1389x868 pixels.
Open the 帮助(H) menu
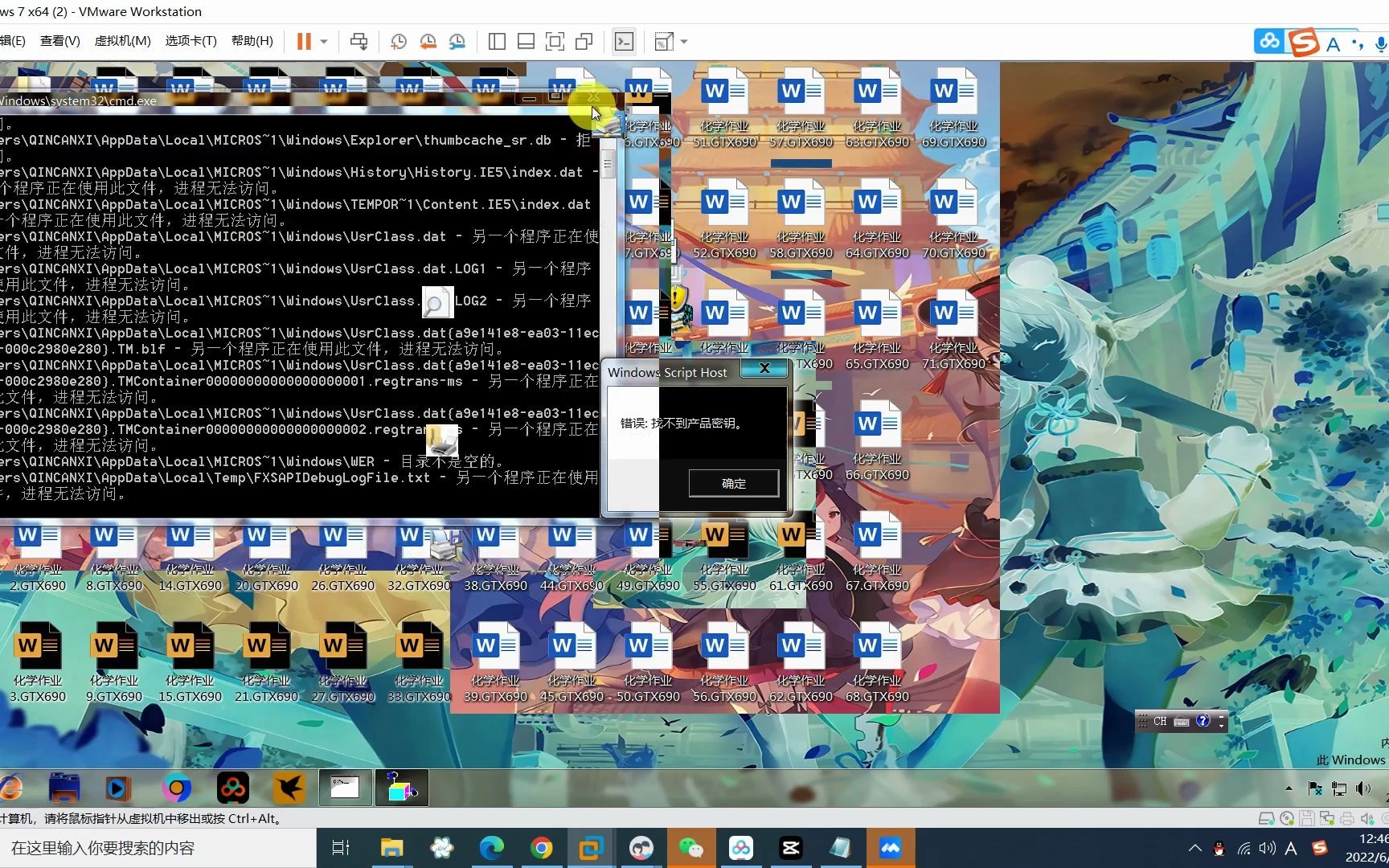(x=252, y=41)
